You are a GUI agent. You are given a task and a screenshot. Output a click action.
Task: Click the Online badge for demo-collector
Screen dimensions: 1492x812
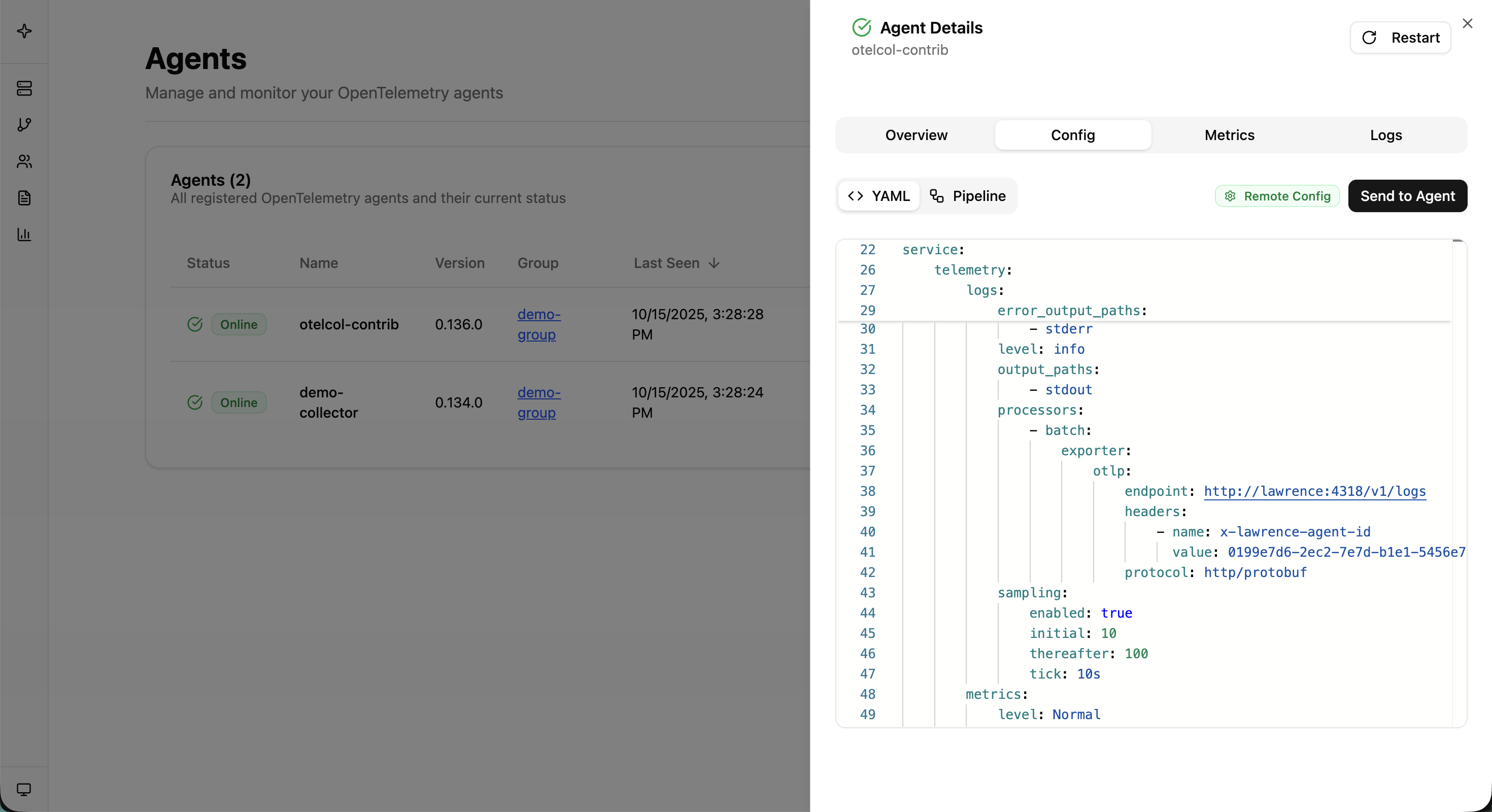click(x=239, y=402)
